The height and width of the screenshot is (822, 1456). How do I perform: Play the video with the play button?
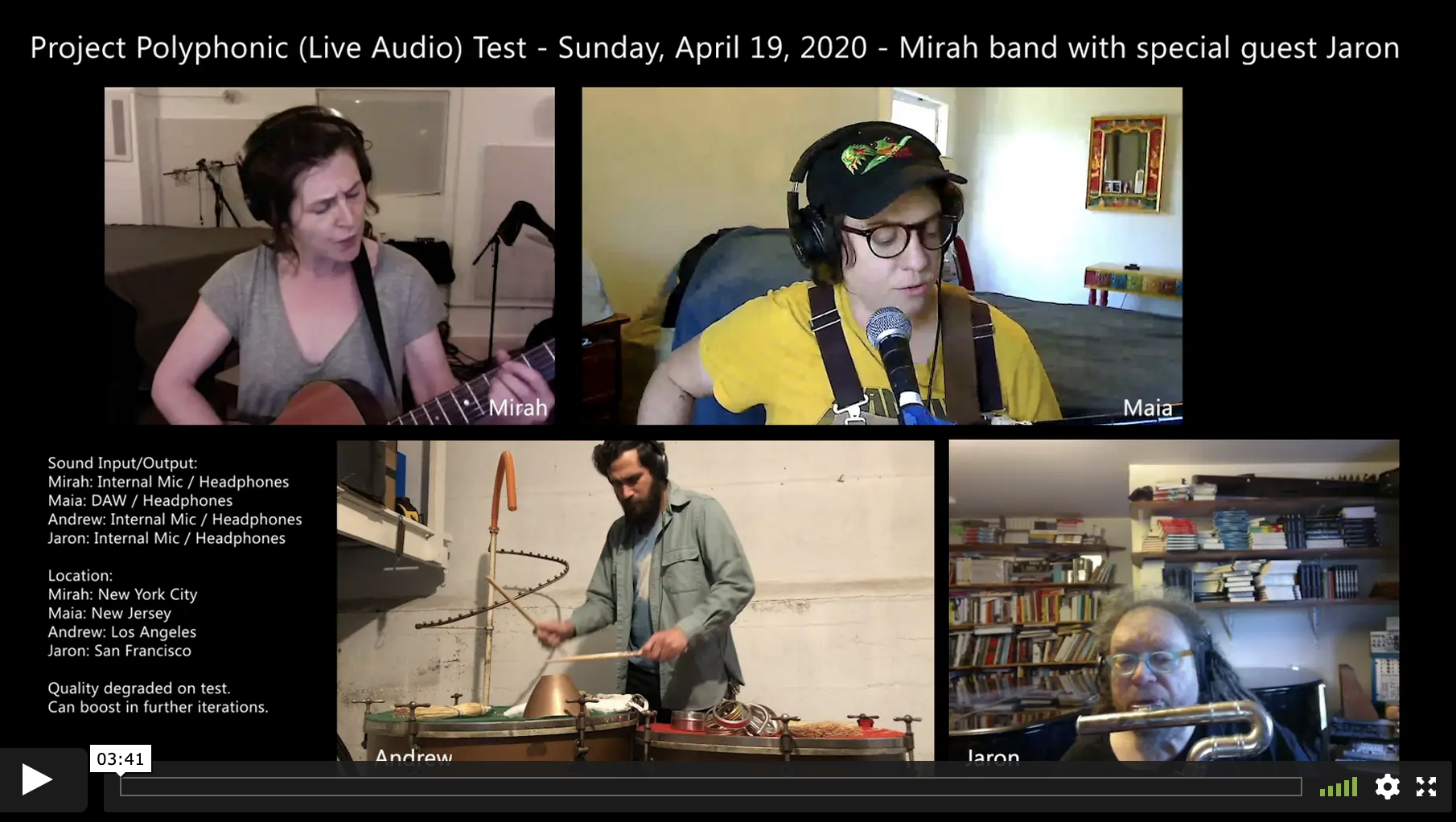(37, 779)
